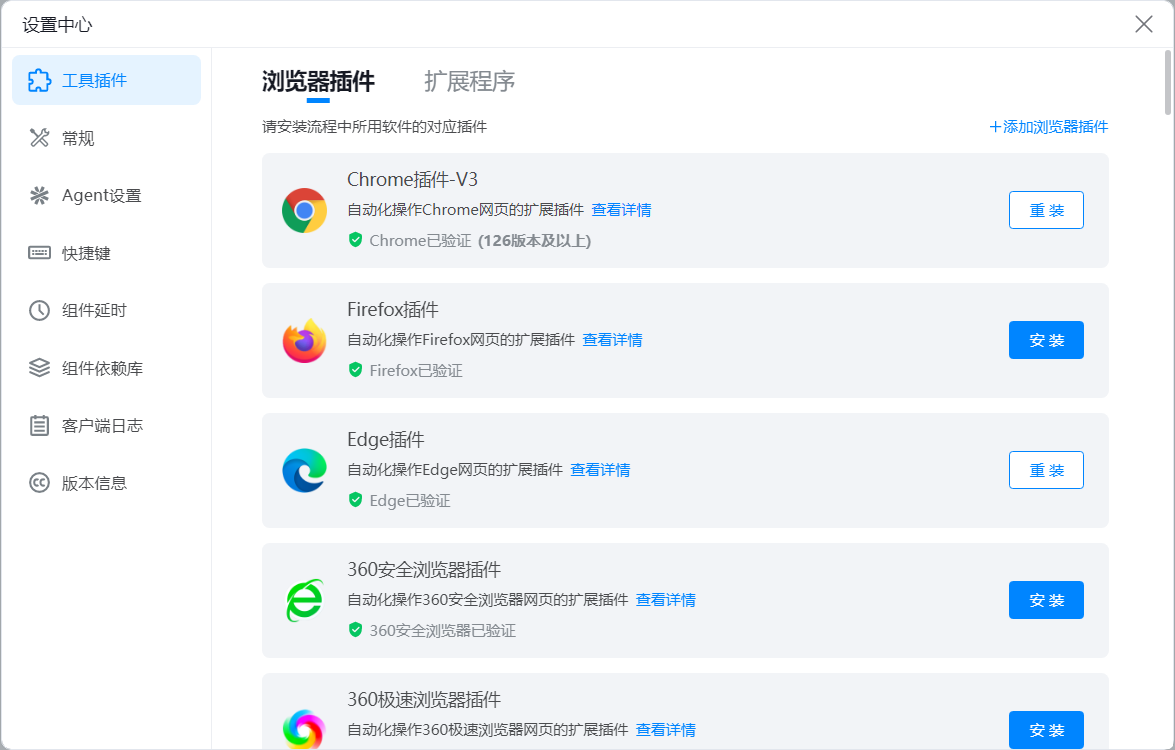1175x750 pixels.
Task: Open 查看详情 for 360极速浏览器 plugin
Action: point(665,730)
